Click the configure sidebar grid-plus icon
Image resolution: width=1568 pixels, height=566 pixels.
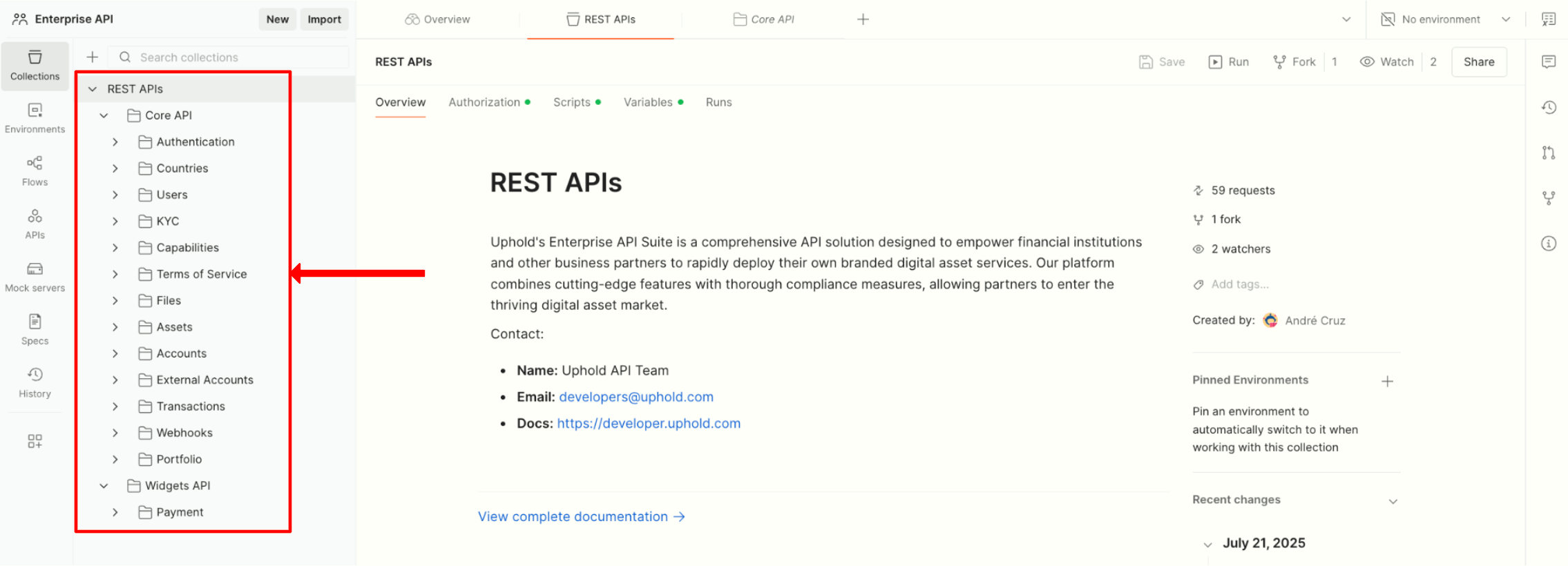[35, 441]
